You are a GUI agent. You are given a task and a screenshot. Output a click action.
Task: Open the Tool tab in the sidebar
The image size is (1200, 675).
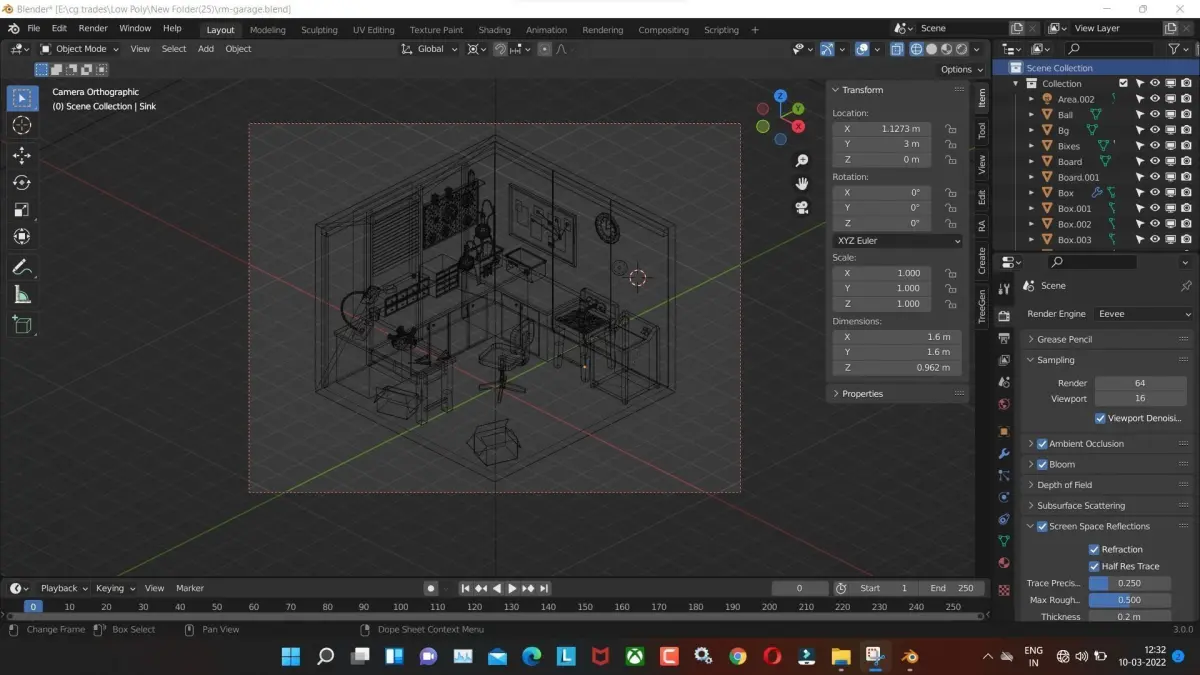[982, 131]
